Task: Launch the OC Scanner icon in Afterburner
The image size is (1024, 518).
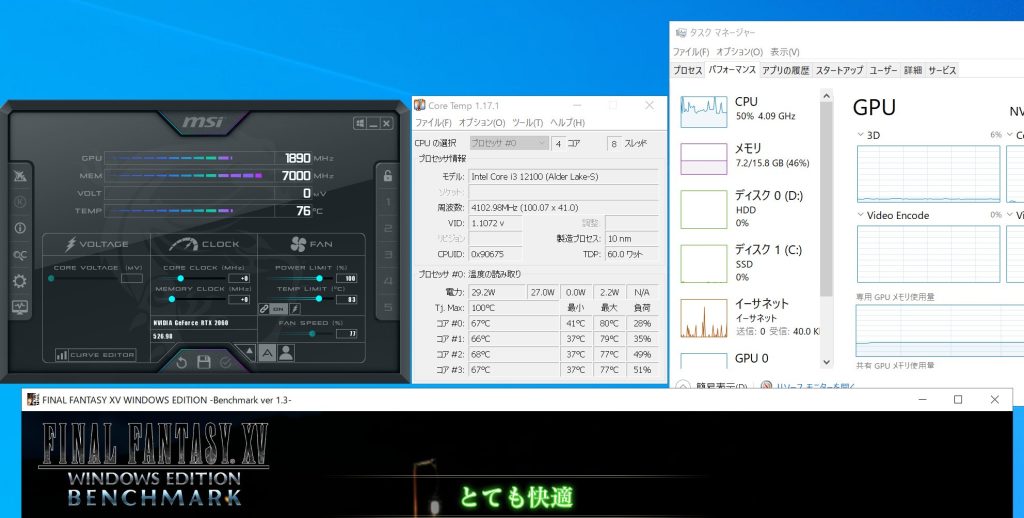Action: click(20, 255)
